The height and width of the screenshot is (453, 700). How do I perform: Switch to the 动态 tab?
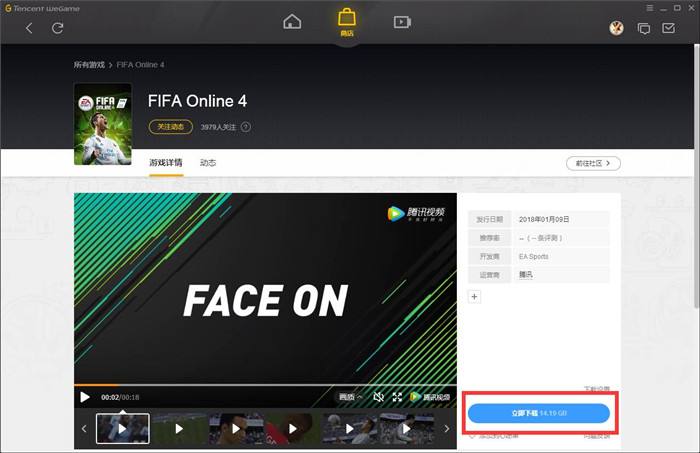click(208, 163)
